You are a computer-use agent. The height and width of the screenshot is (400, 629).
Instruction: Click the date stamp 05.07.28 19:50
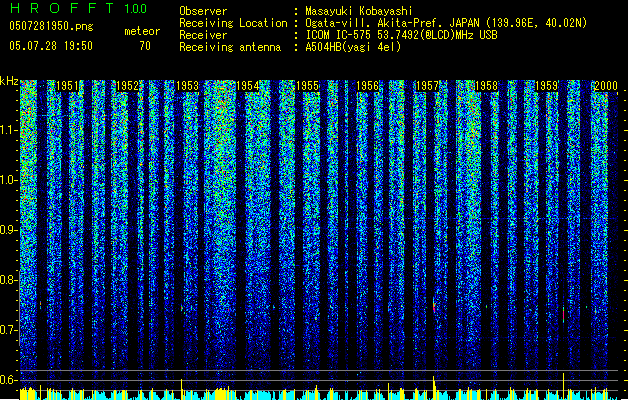click(x=51, y=46)
